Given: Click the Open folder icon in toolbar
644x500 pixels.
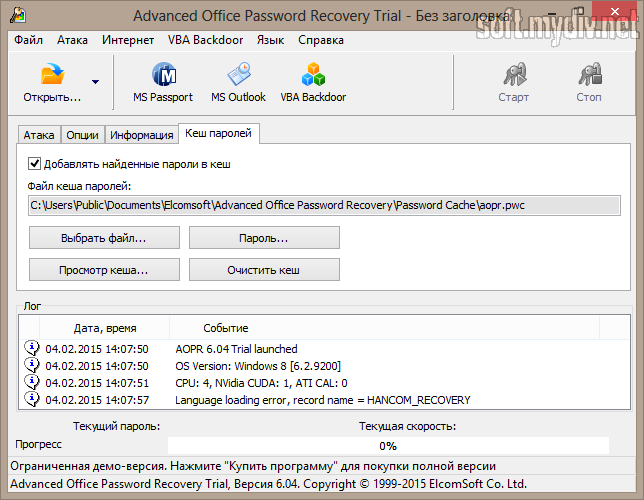Looking at the screenshot, I should click(53, 74).
